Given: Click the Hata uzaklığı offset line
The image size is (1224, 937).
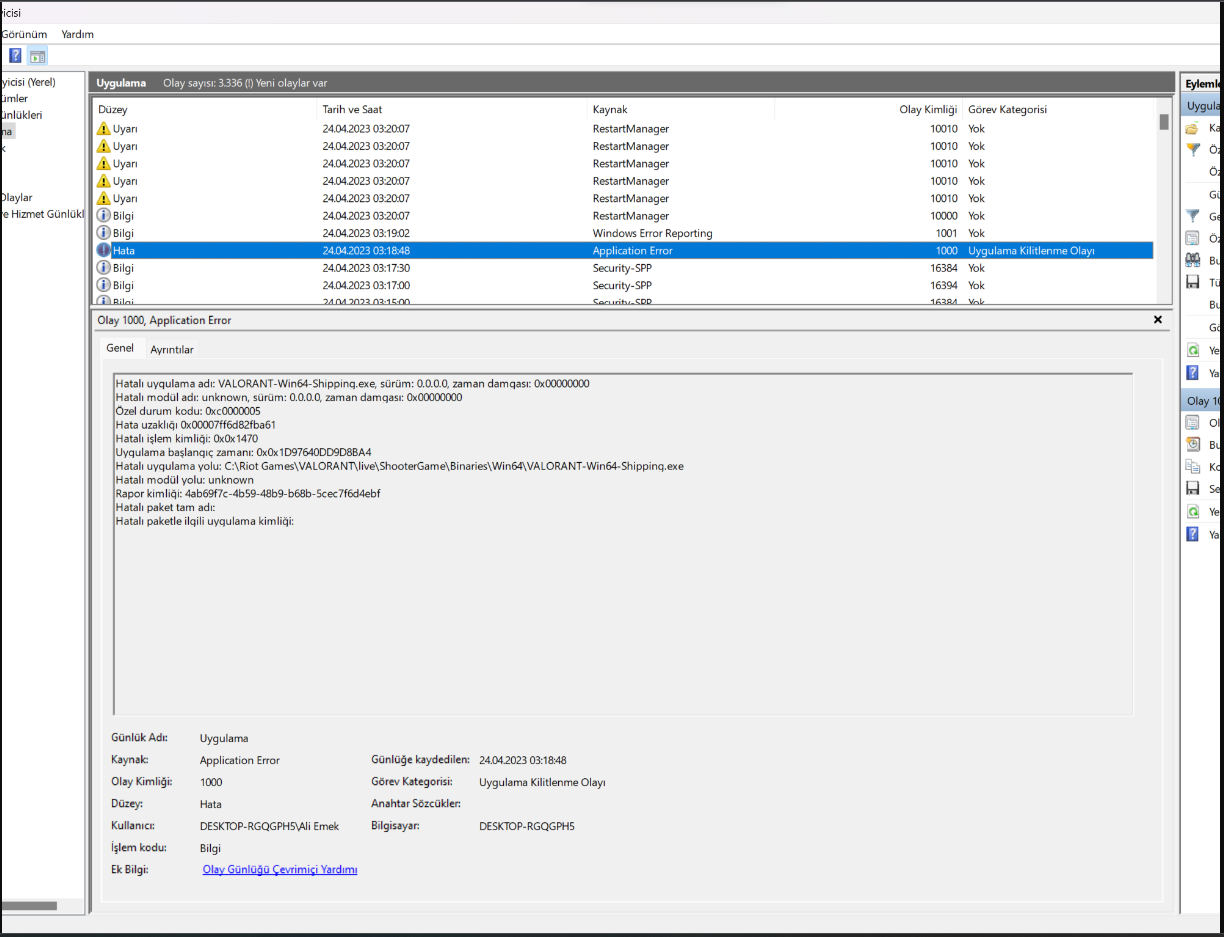Looking at the screenshot, I should click(x=196, y=425).
